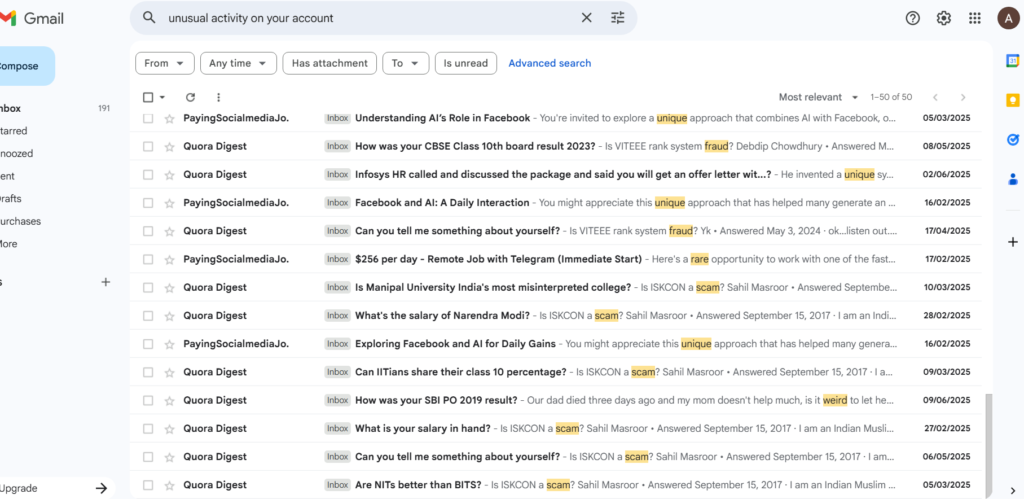
Task: Star the Understanding AI's Role in Facebook email
Action: point(170,118)
